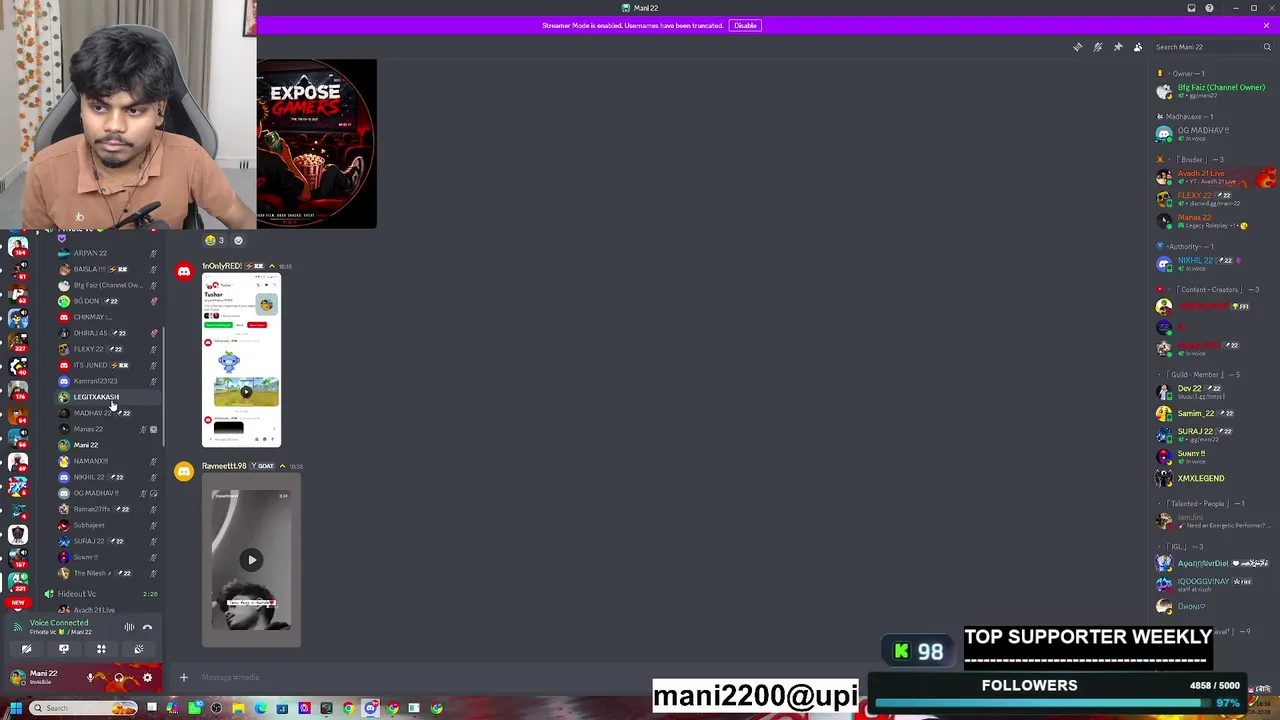Open Microsoft Edge from the taskbar
This screenshot has width=1280, height=720.
coord(260,708)
